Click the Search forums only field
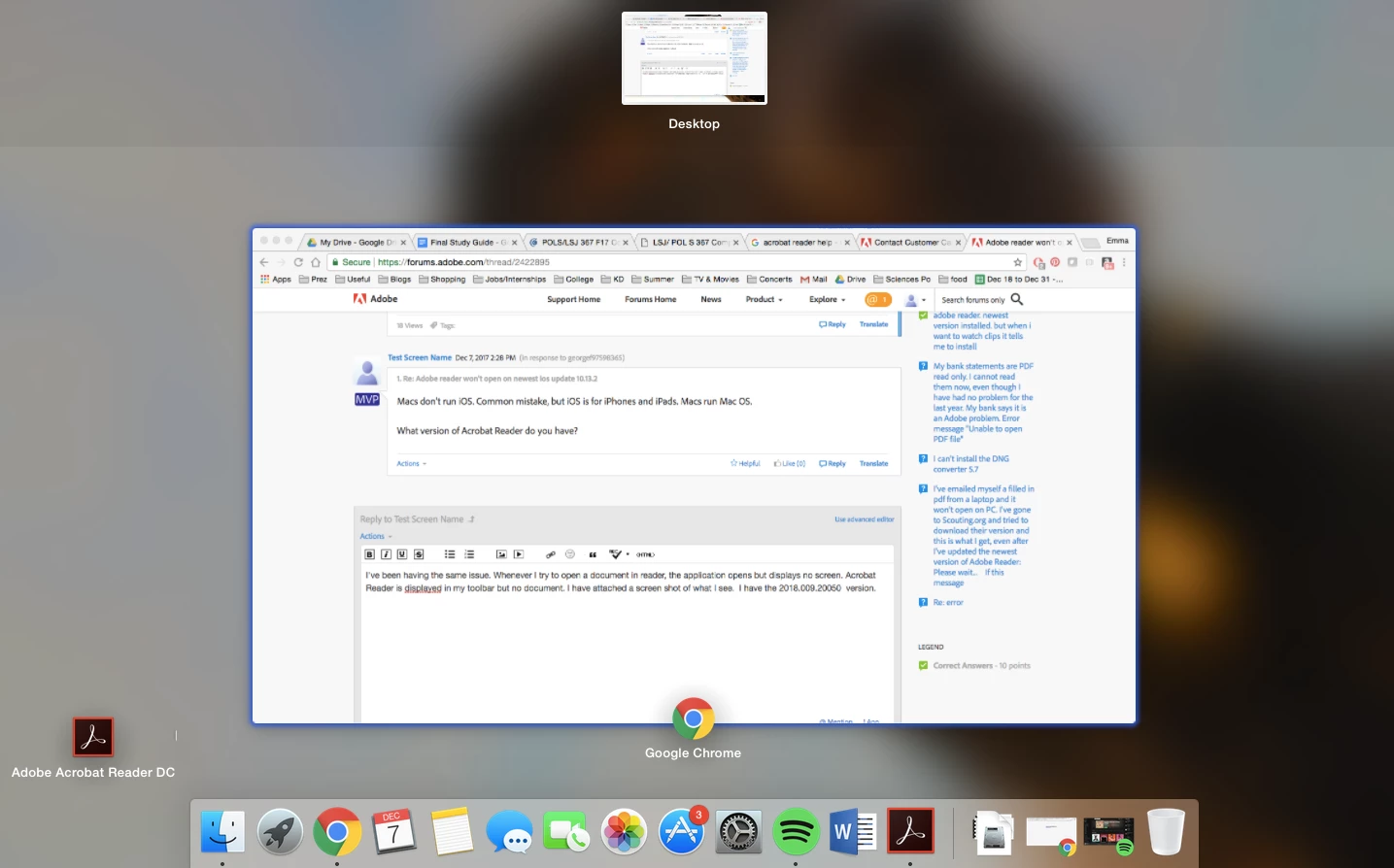Screen dimensions: 1394x868 coord(973,300)
